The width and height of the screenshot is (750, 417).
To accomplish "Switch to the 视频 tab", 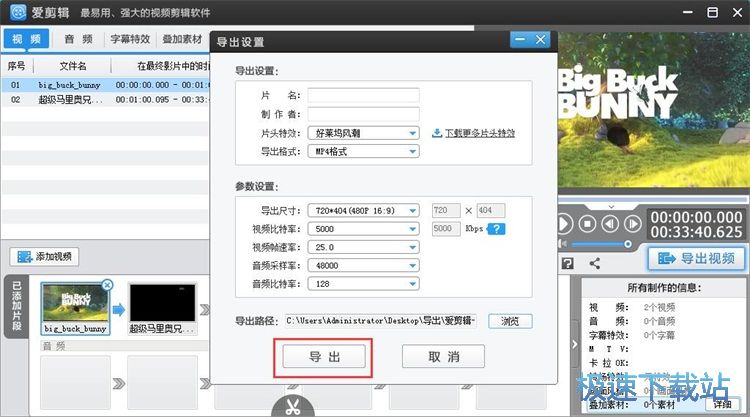I will pos(26,39).
